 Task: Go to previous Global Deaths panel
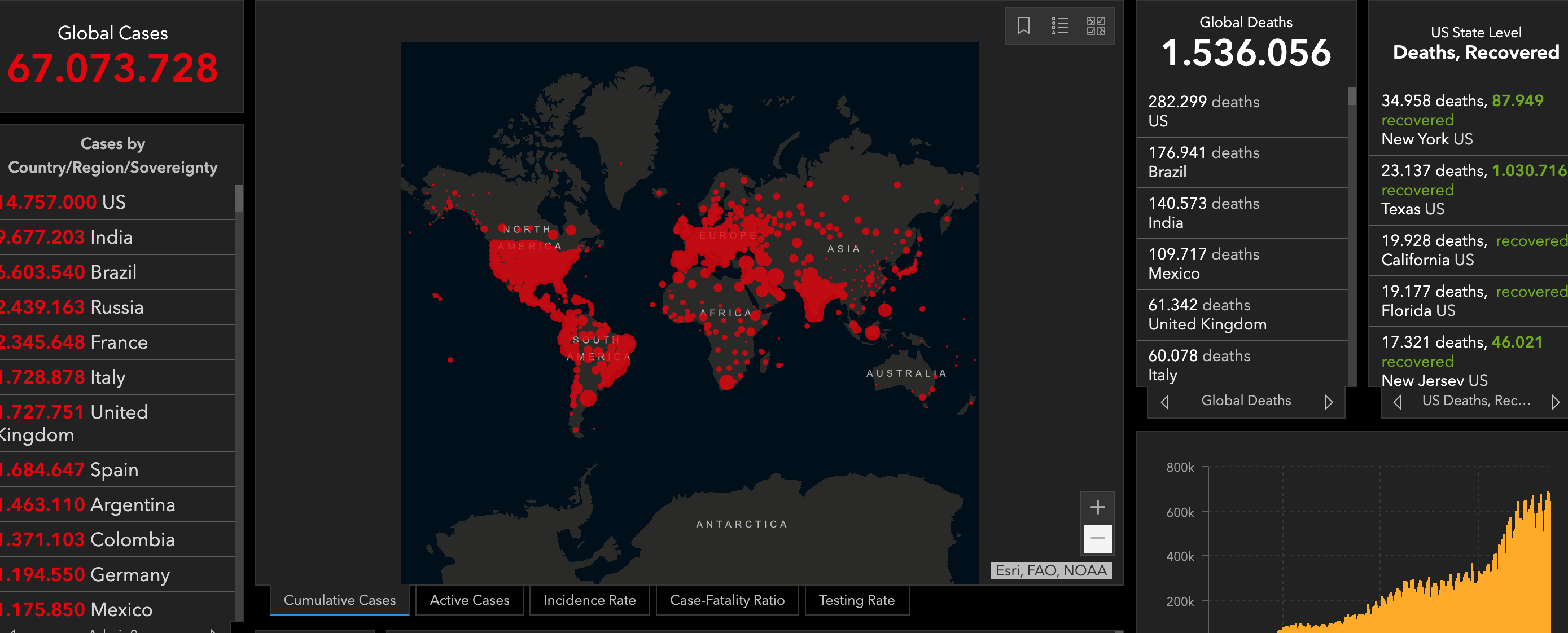(1164, 402)
